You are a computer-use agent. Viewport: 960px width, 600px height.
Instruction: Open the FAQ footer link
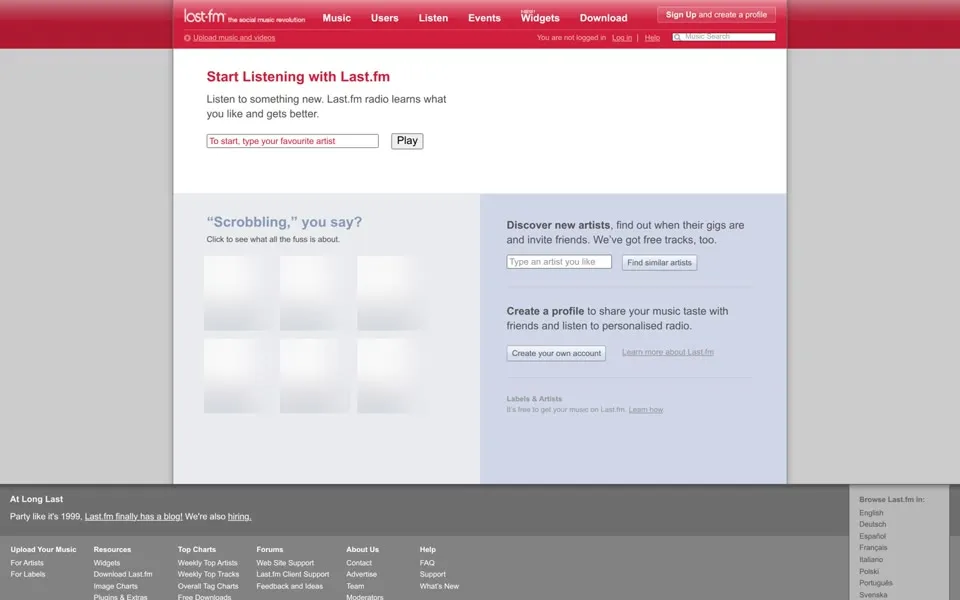tap(427, 563)
